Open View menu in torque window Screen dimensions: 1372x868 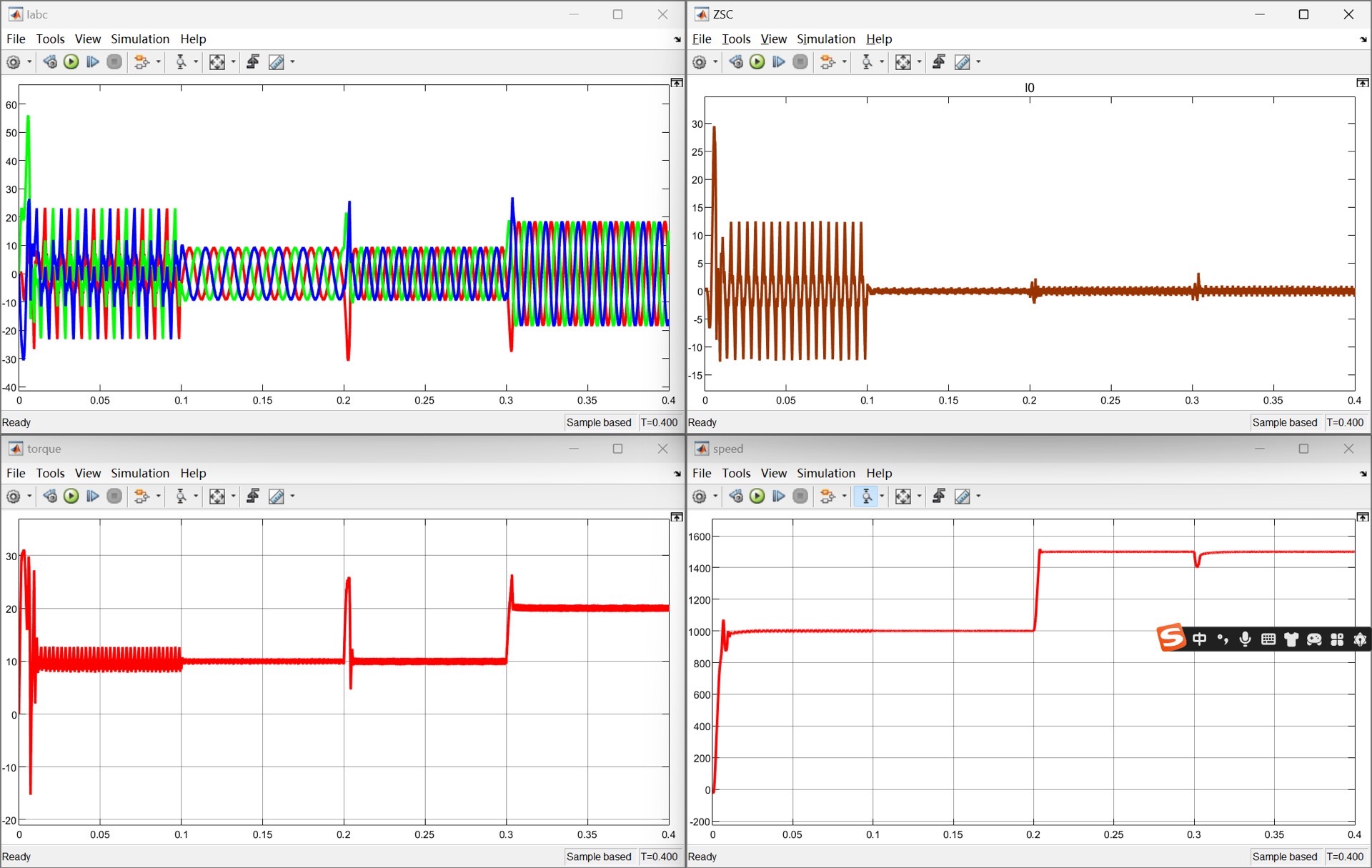[x=88, y=473]
